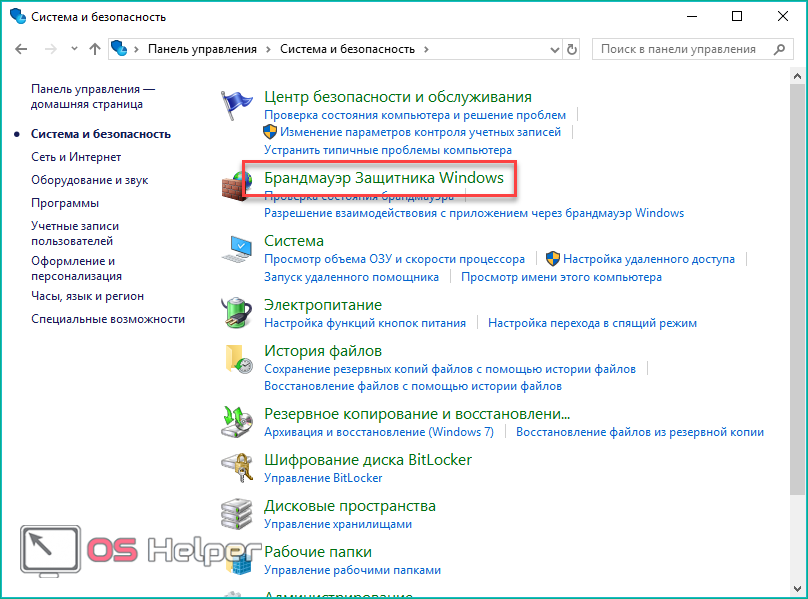Open Брандмауэр Защитника Windows
The width and height of the screenshot is (808, 599).
[x=384, y=178]
